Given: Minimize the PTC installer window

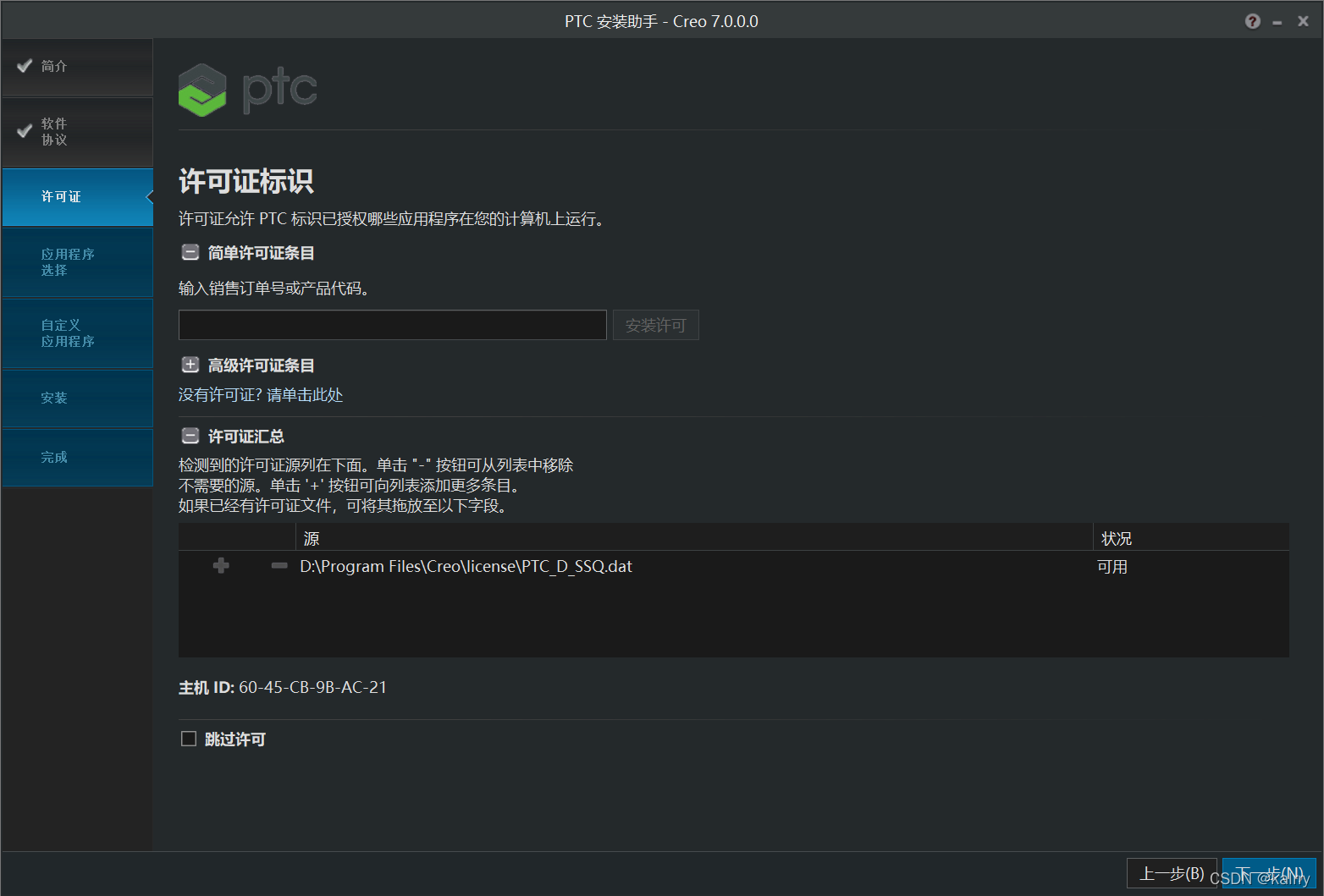Looking at the screenshot, I should tap(1277, 23).
